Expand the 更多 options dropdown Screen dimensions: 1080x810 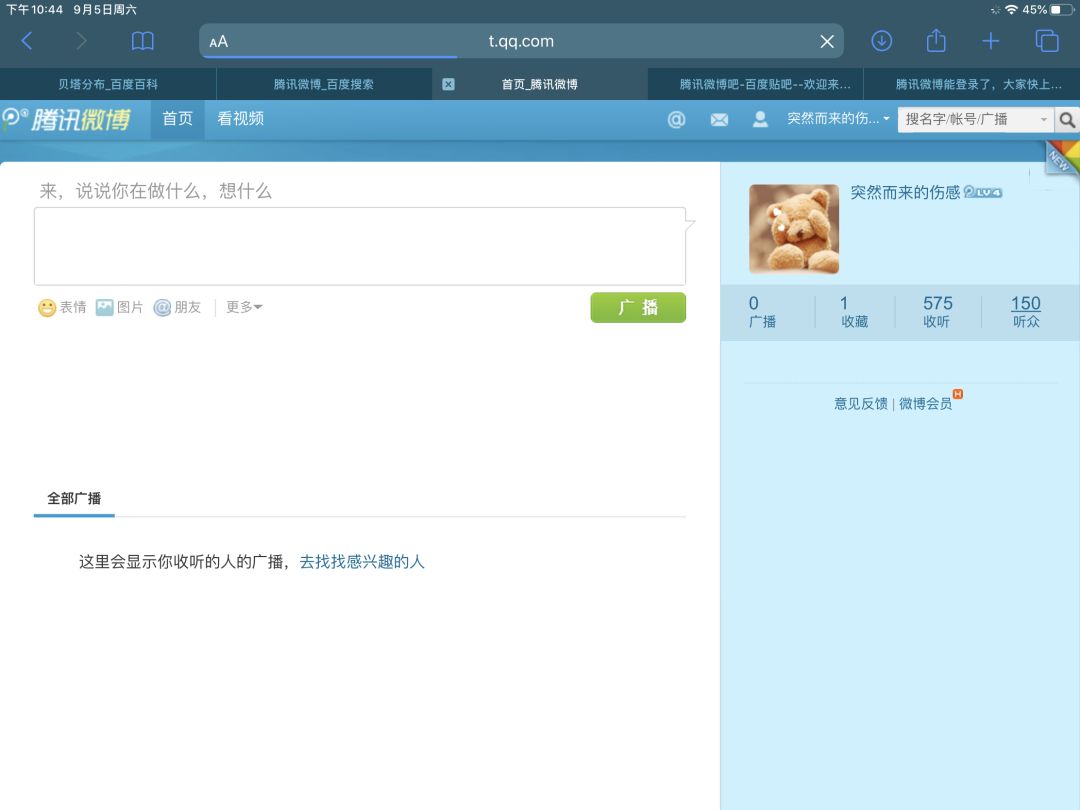pos(244,307)
